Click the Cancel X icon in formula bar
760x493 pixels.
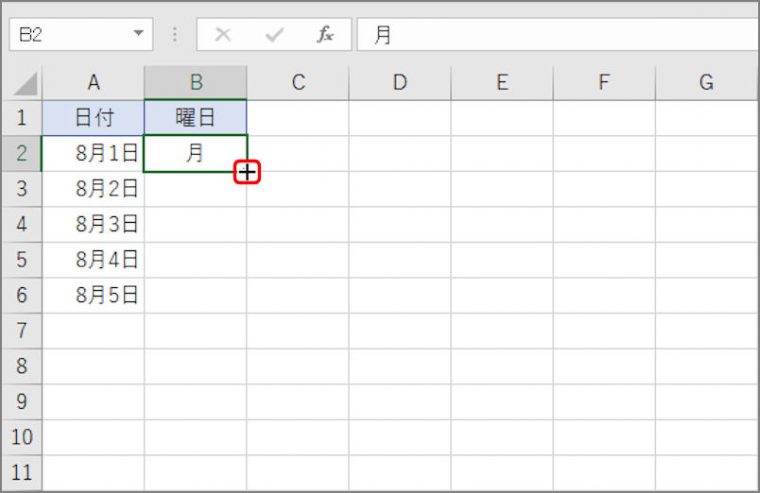point(223,34)
